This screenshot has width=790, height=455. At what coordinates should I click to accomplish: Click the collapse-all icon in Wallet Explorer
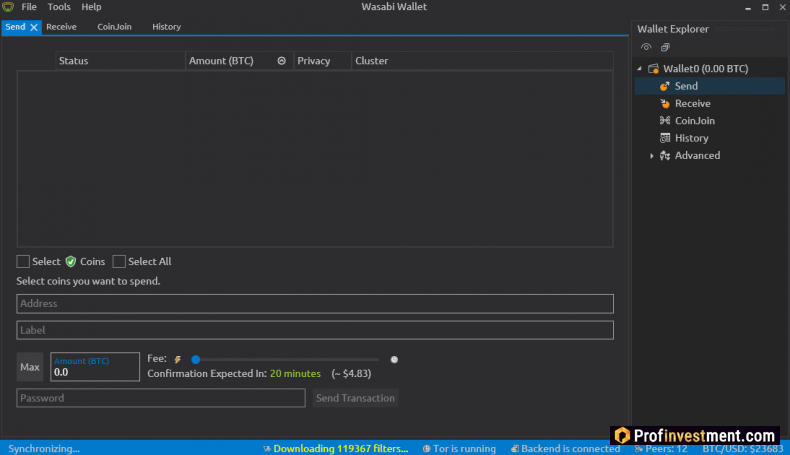(665, 47)
